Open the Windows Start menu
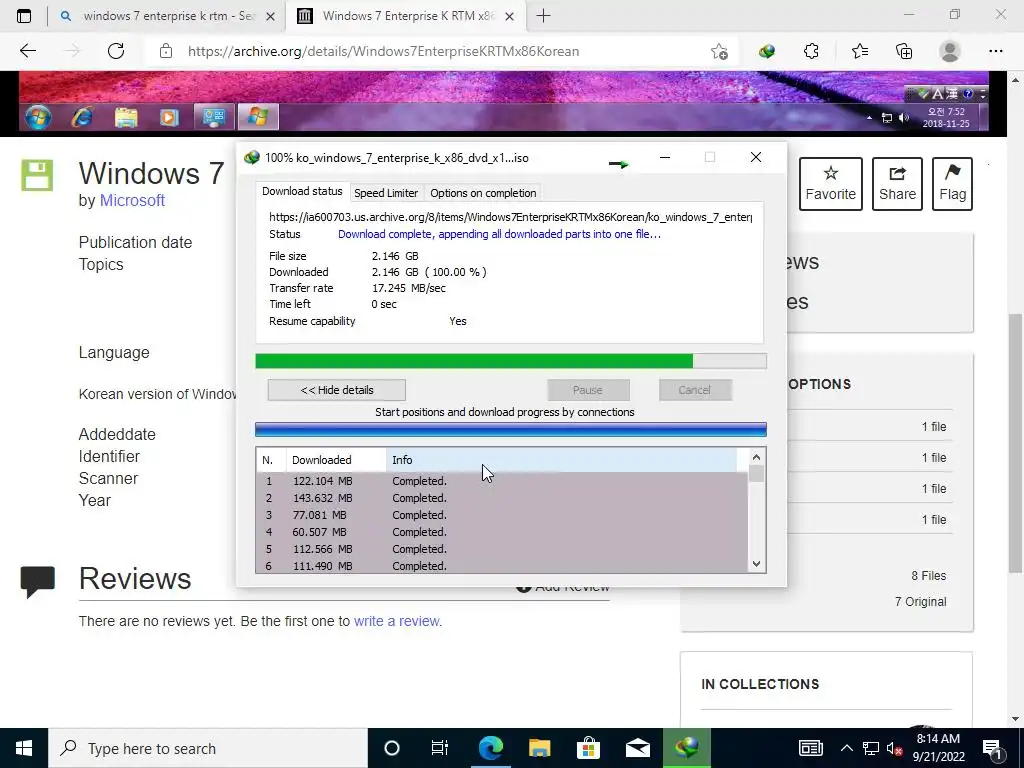 (x=24, y=748)
